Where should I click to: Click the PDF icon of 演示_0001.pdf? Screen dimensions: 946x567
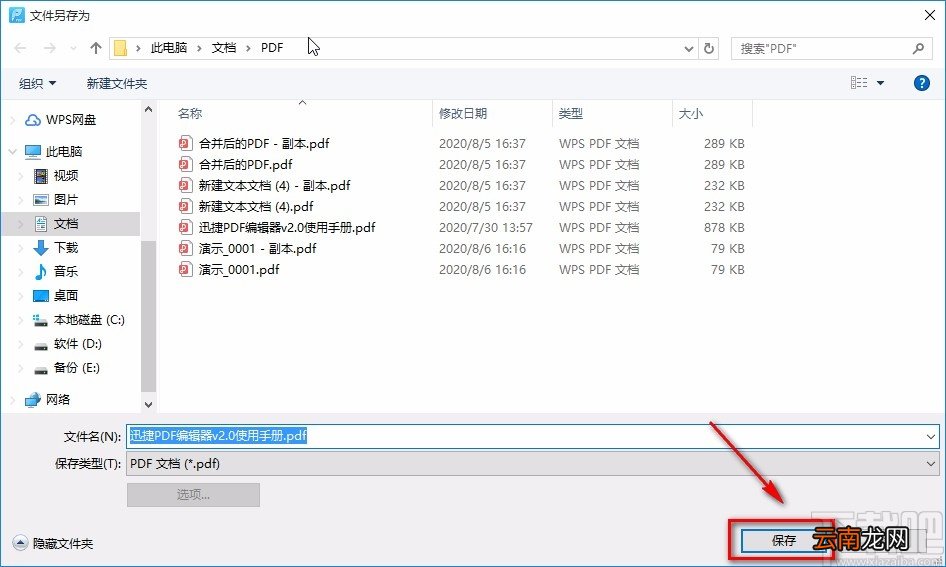[x=185, y=269]
